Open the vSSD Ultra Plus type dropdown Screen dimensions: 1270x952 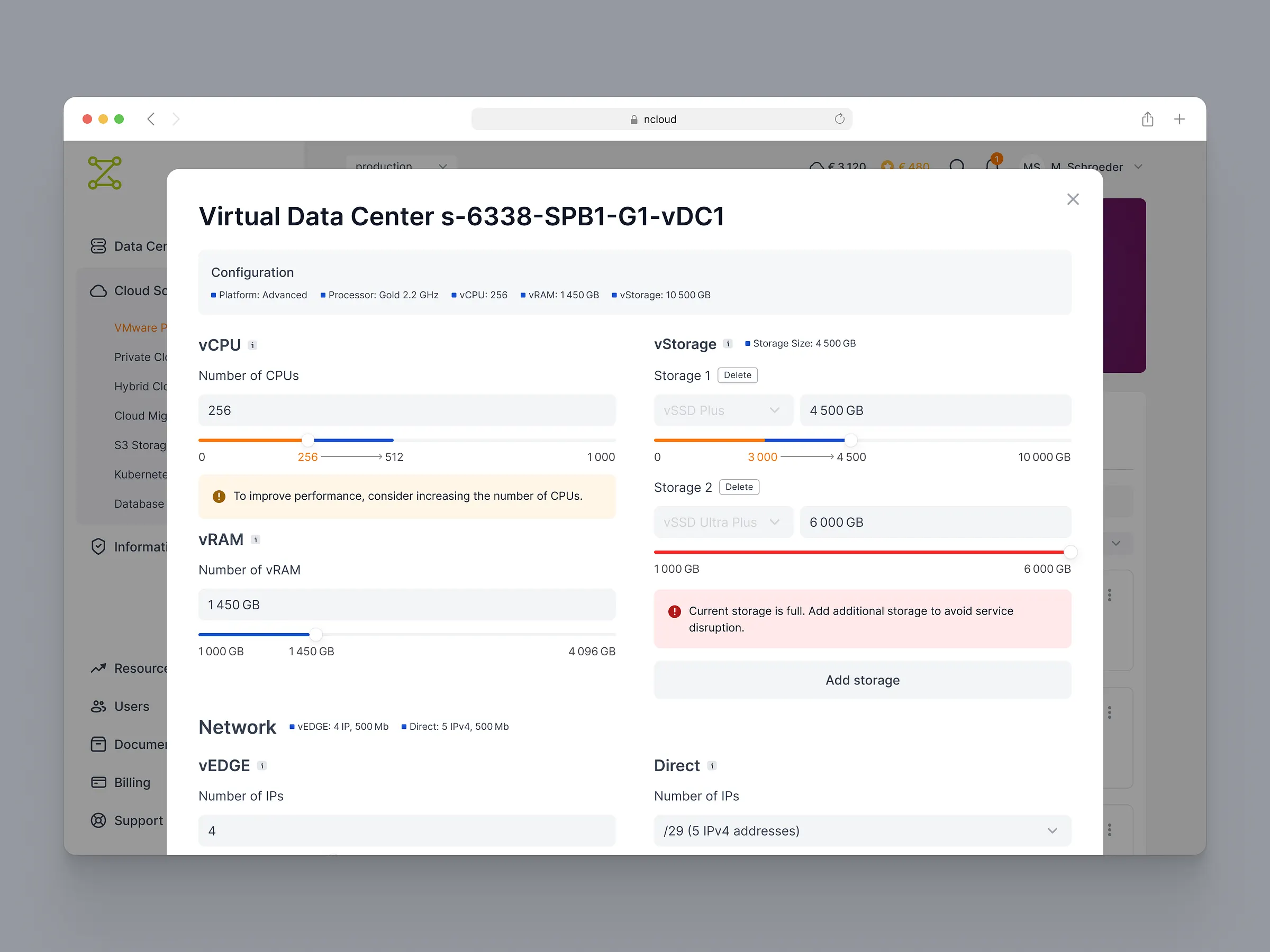723,522
